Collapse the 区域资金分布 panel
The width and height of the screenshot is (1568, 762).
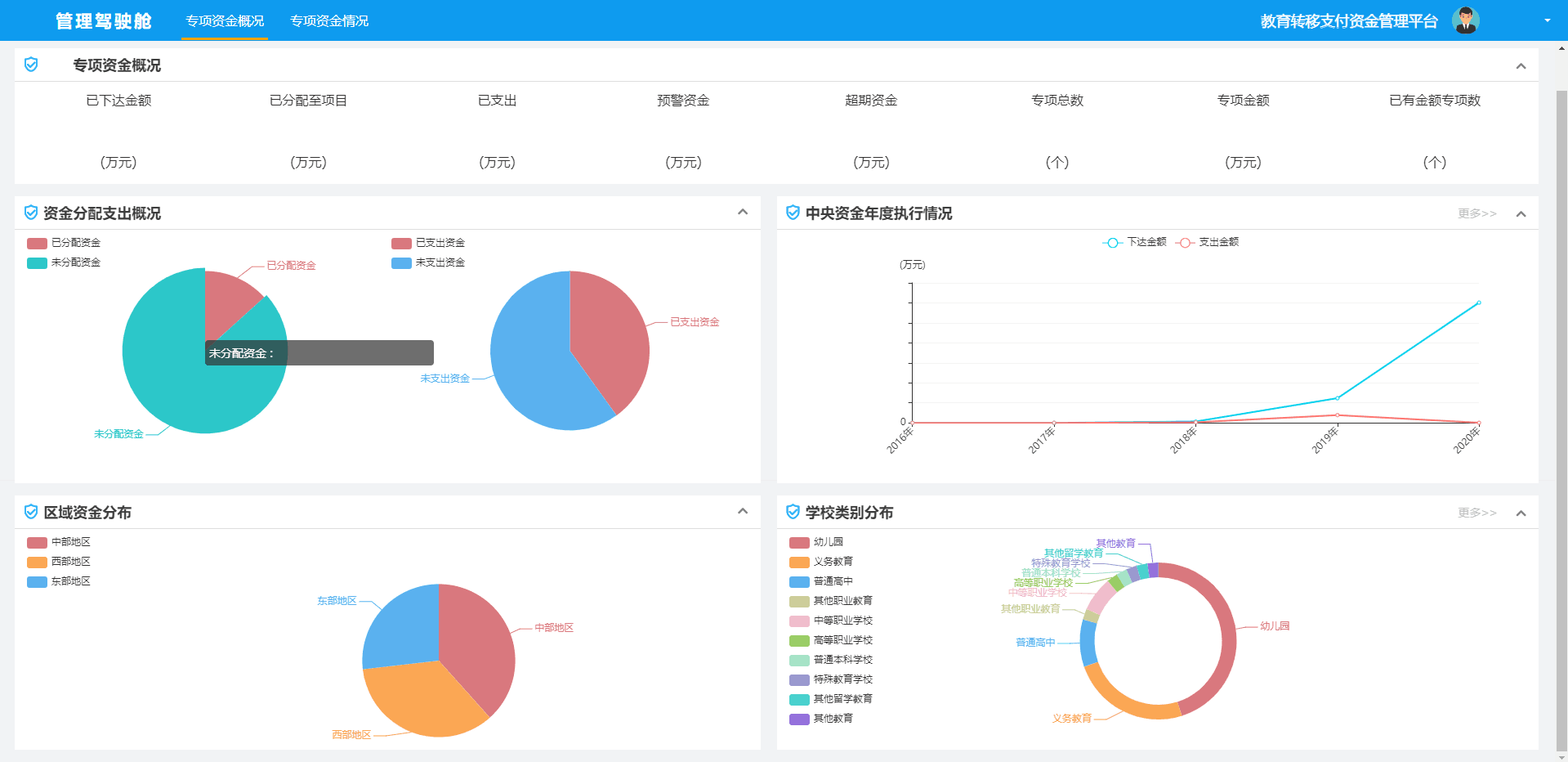point(743,512)
